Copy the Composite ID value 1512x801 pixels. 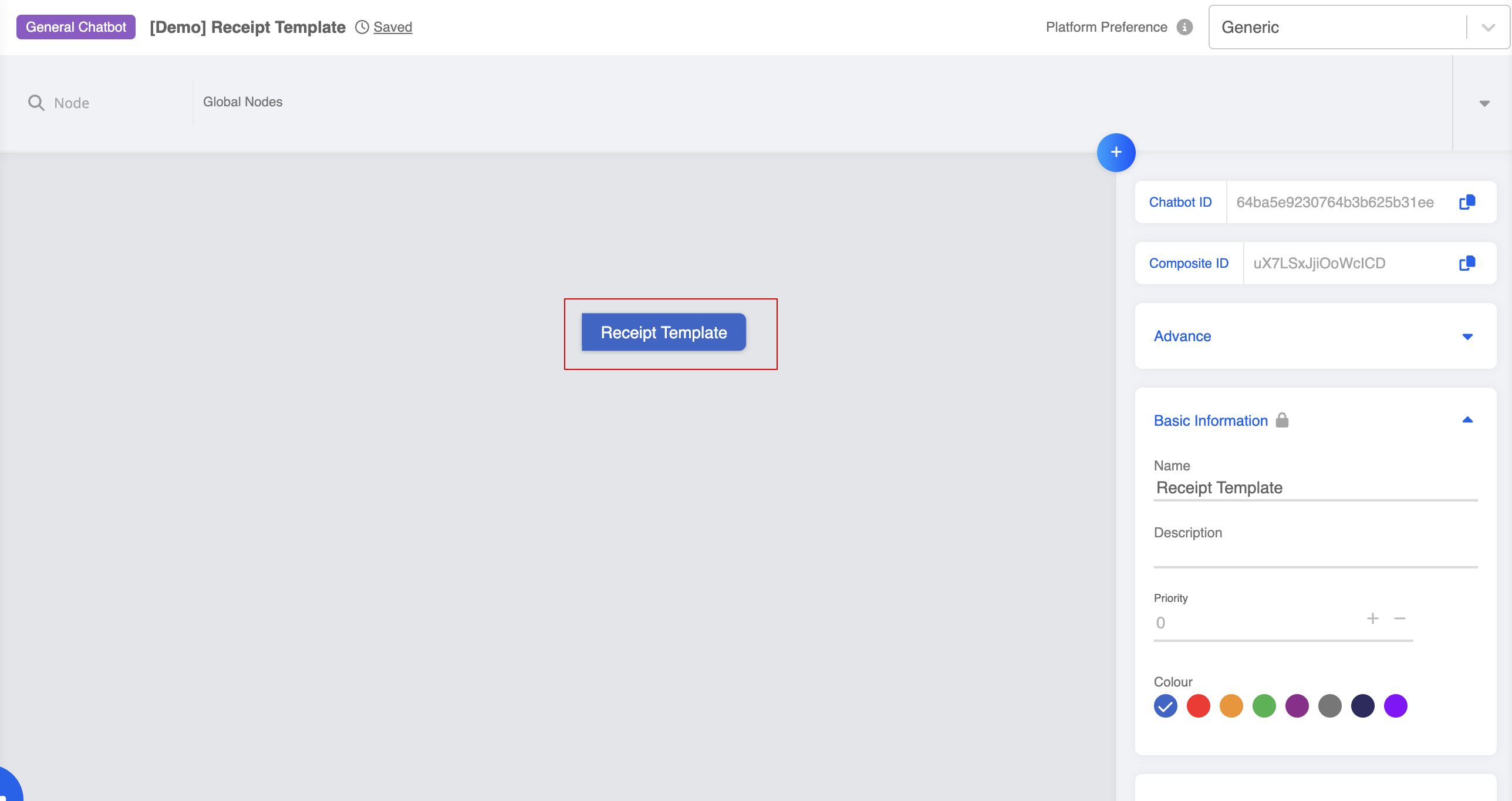(1467, 263)
